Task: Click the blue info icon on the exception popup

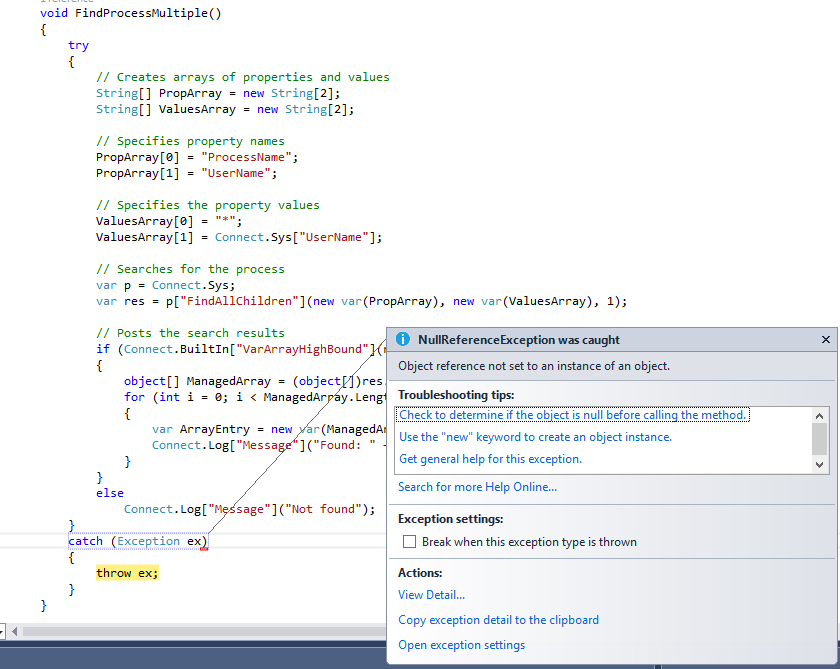Action: 402,339
